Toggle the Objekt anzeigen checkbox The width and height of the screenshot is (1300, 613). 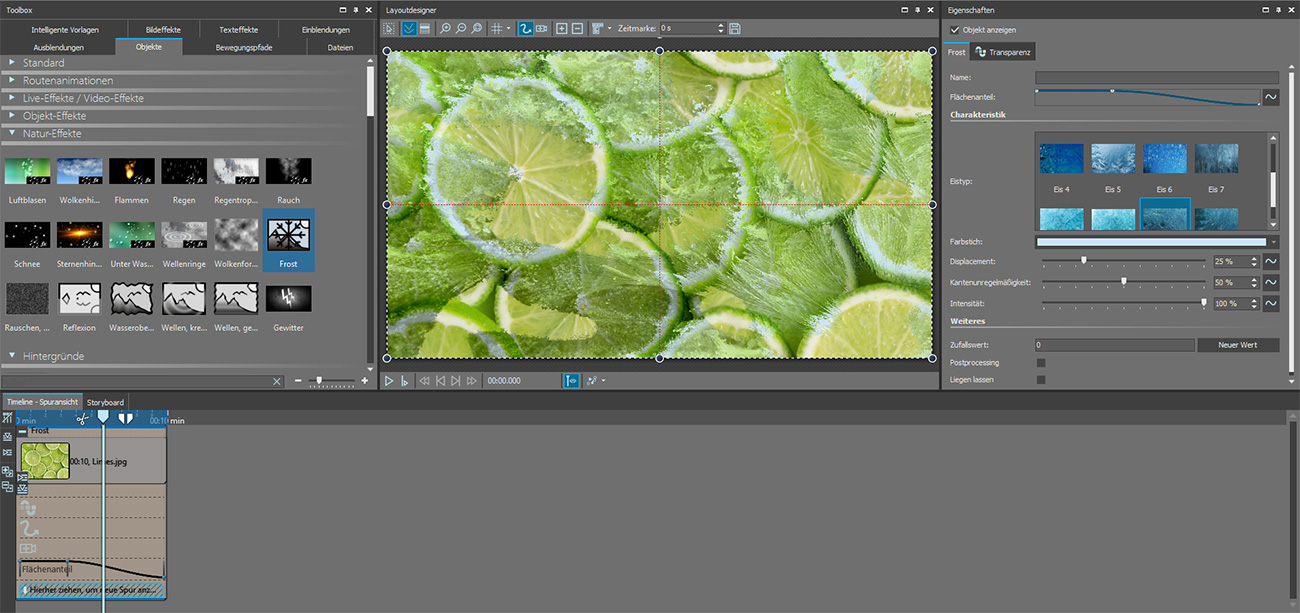955,30
